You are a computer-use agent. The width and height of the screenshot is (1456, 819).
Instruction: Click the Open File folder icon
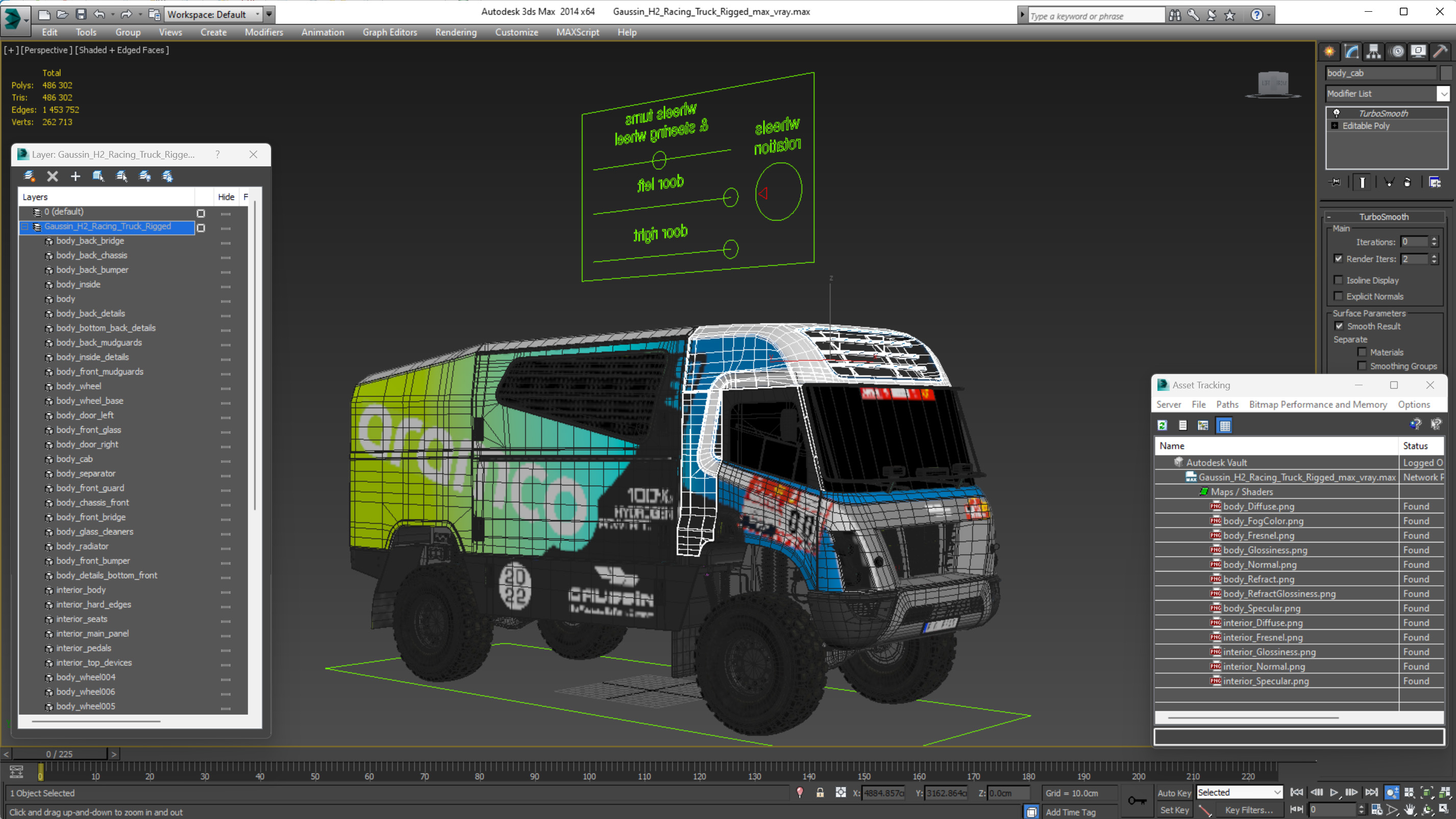pos(63,14)
